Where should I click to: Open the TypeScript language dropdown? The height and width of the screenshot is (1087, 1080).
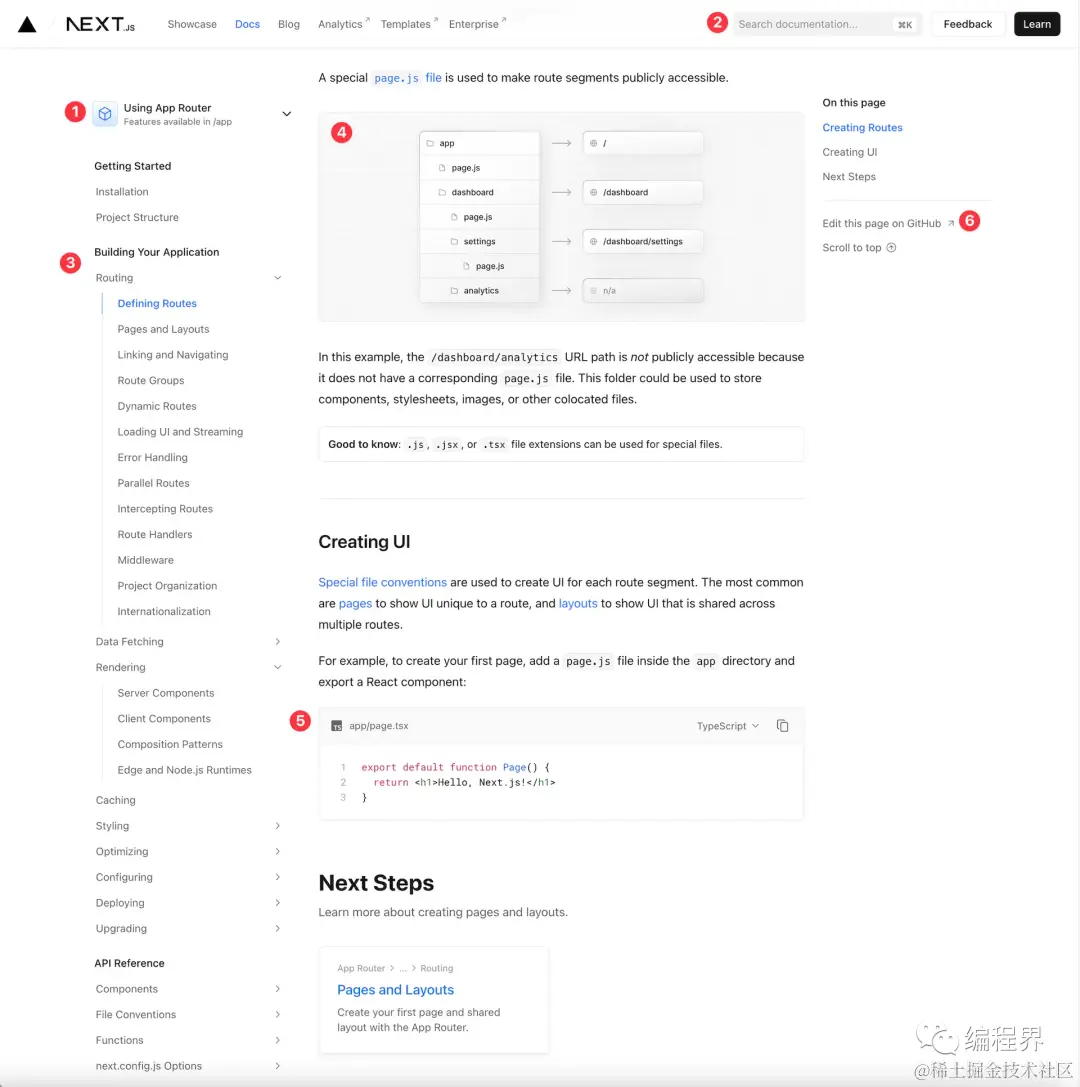(x=727, y=726)
